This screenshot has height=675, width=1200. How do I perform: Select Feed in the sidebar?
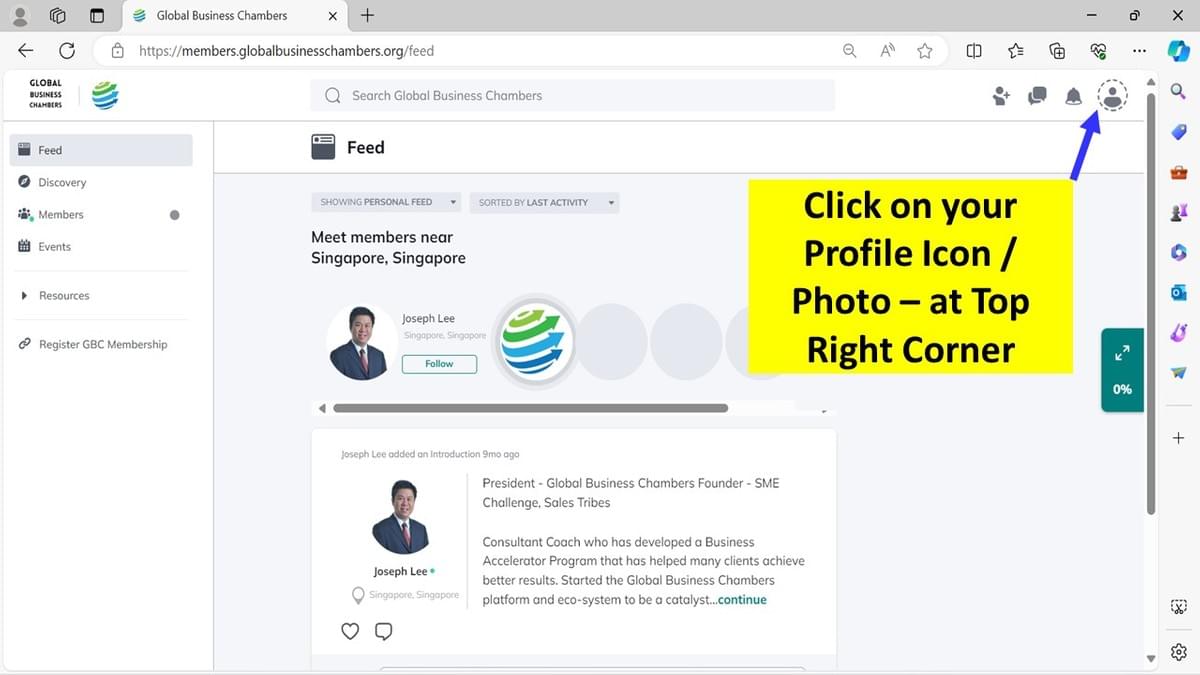pyautogui.click(x=101, y=150)
